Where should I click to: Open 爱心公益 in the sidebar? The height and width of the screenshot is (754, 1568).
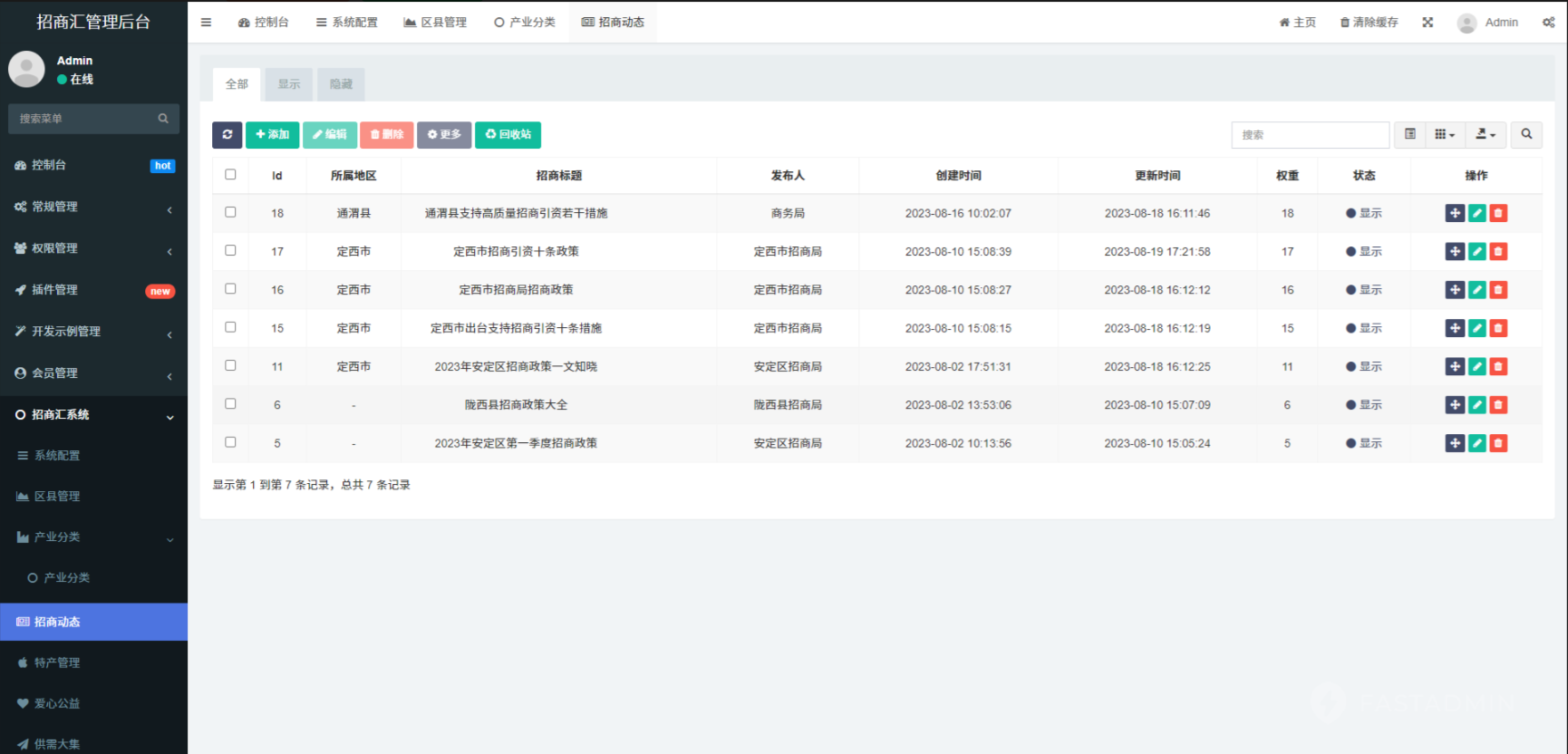click(93, 703)
